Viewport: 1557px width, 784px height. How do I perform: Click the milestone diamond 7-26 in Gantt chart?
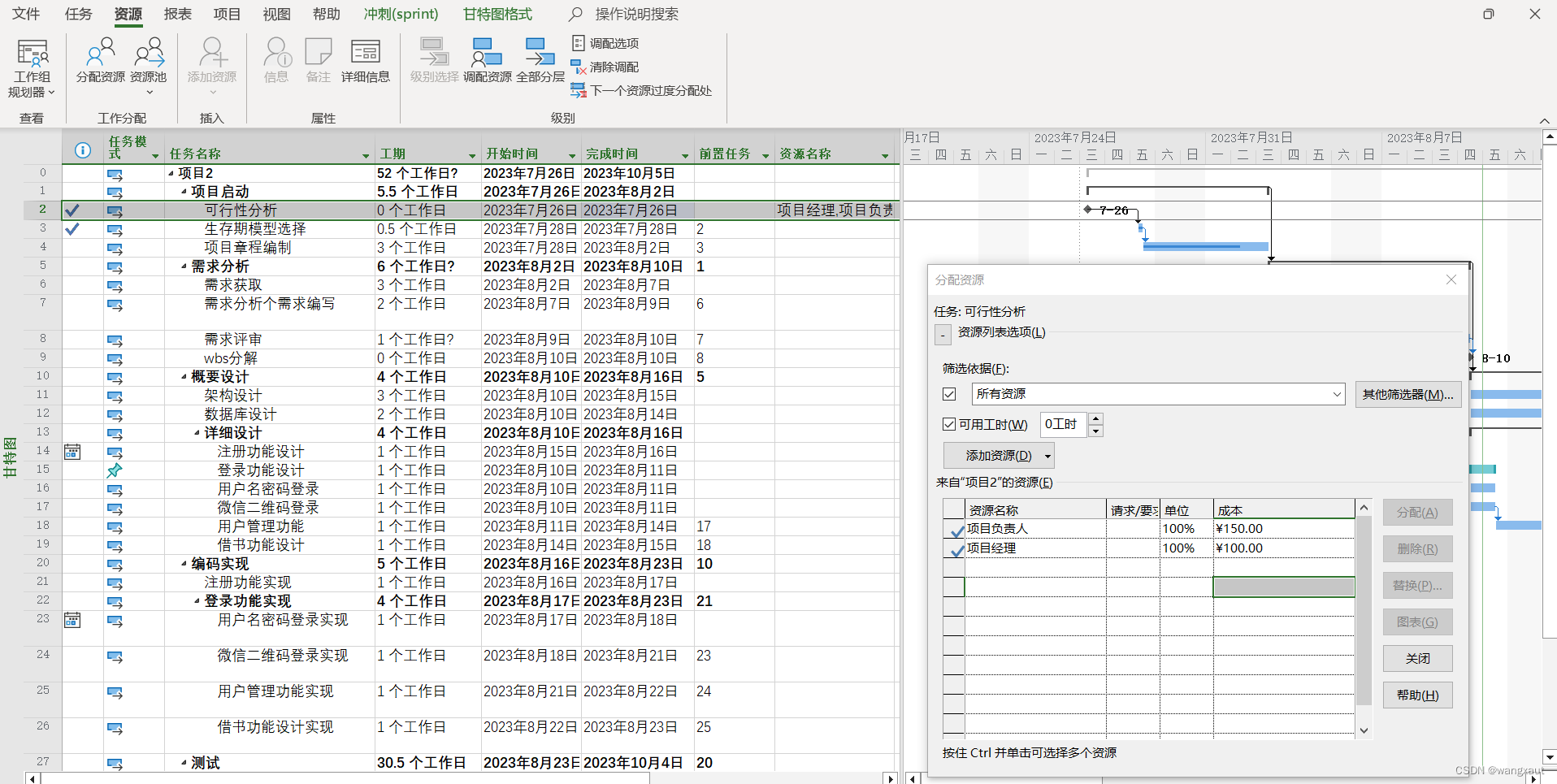click(x=1088, y=210)
